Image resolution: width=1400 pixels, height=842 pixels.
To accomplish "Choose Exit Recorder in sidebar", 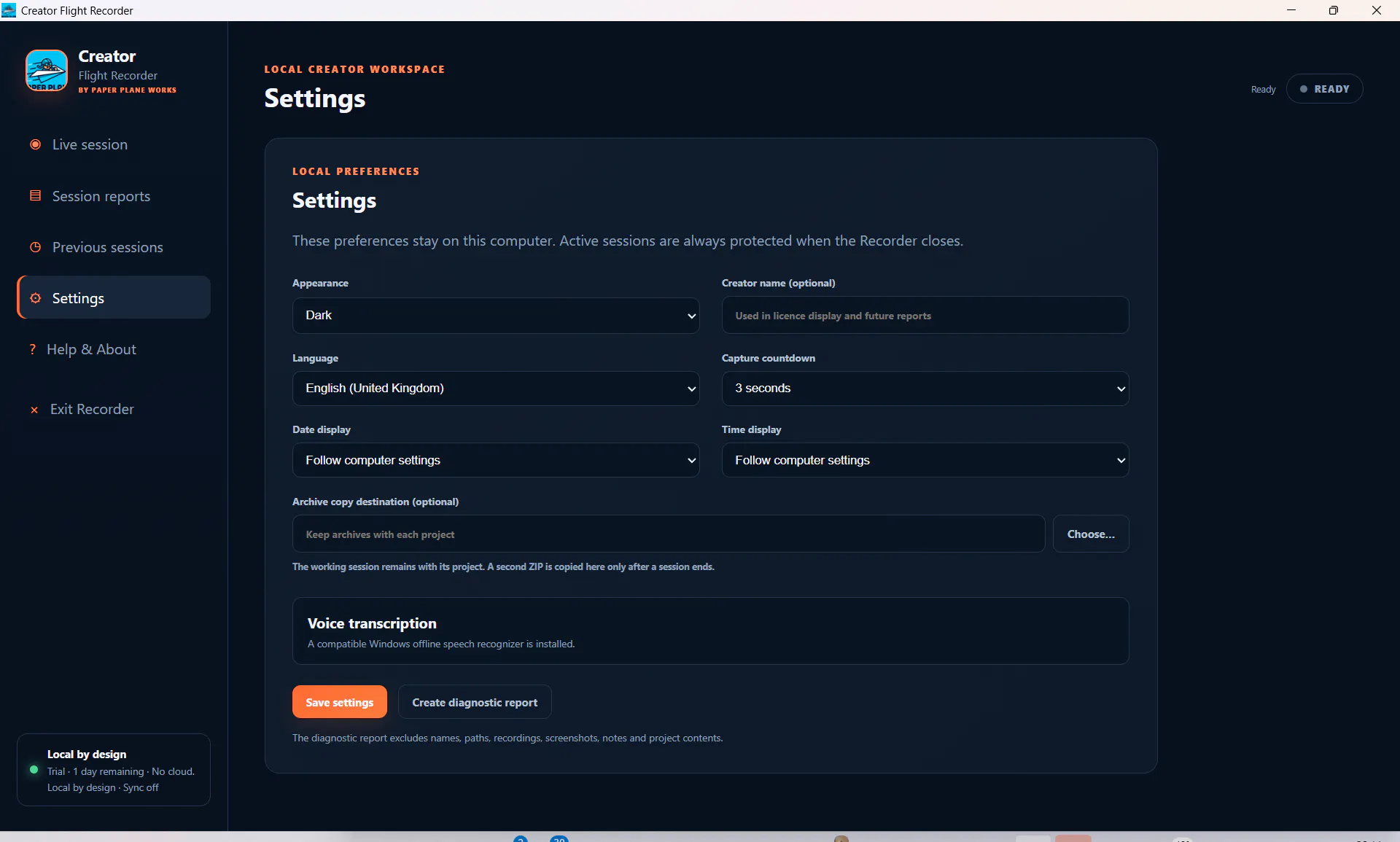I will [x=114, y=409].
